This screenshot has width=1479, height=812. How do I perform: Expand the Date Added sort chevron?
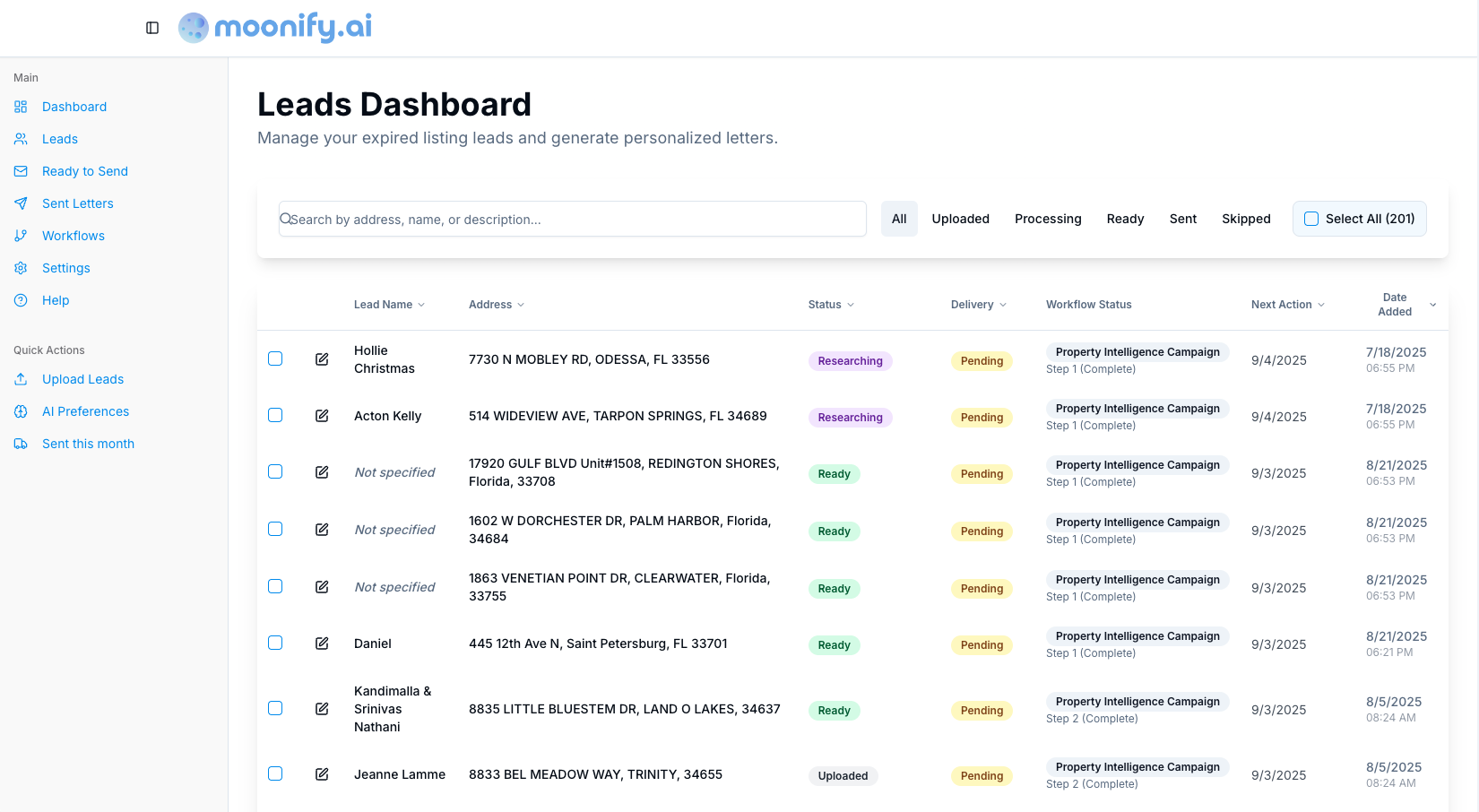coord(1432,304)
